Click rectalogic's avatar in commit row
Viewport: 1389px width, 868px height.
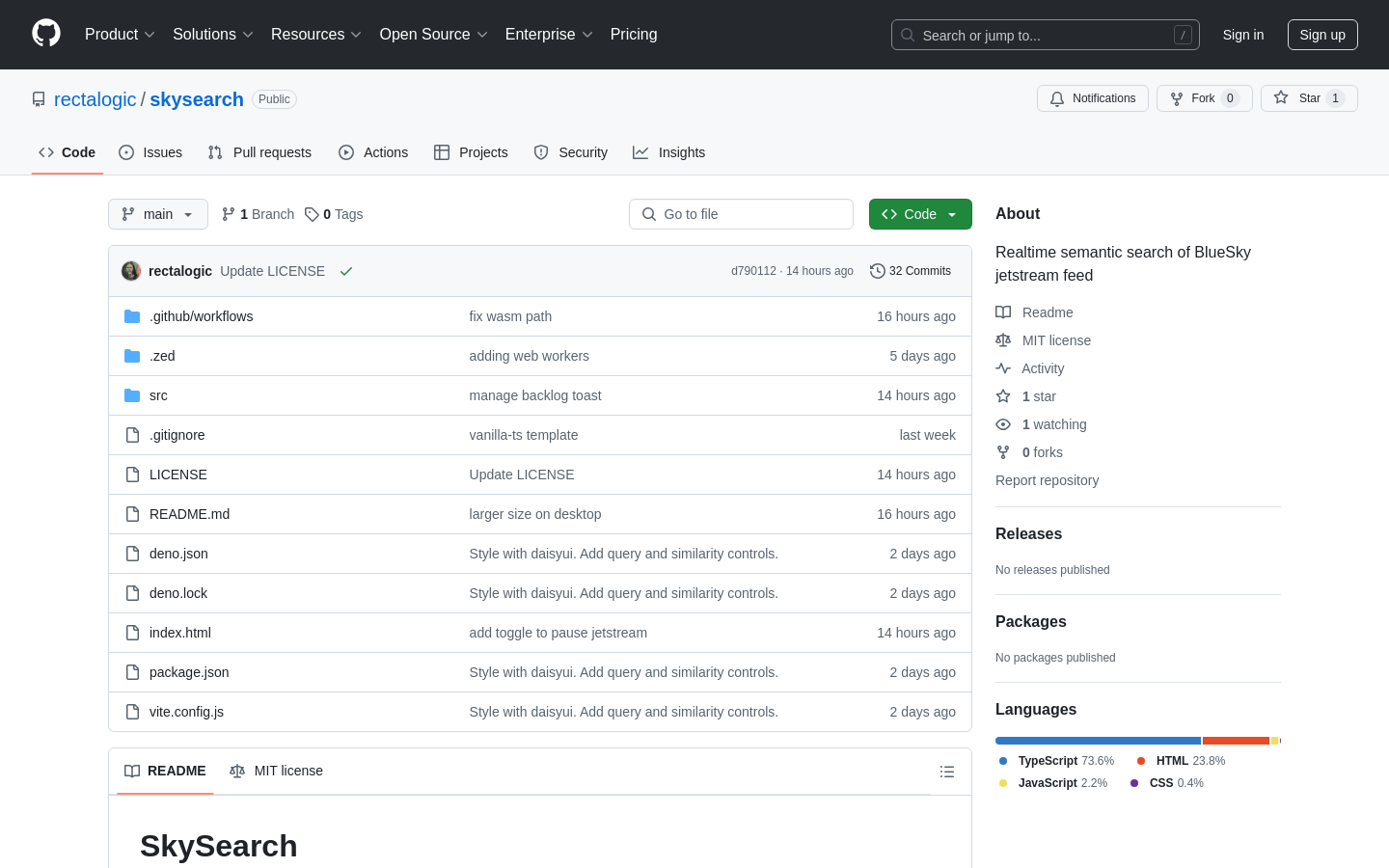(x=131, y=271)
